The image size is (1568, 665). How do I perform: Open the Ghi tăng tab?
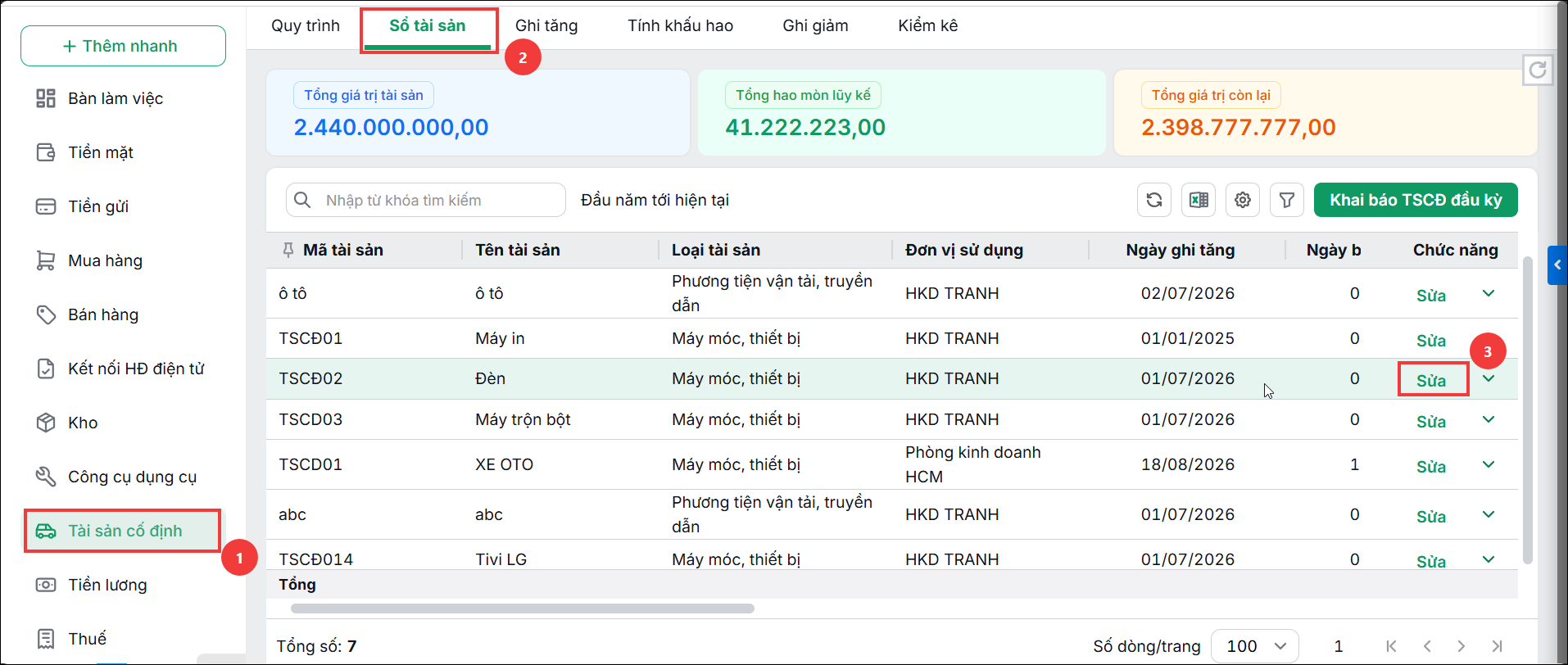pos(546,25)
